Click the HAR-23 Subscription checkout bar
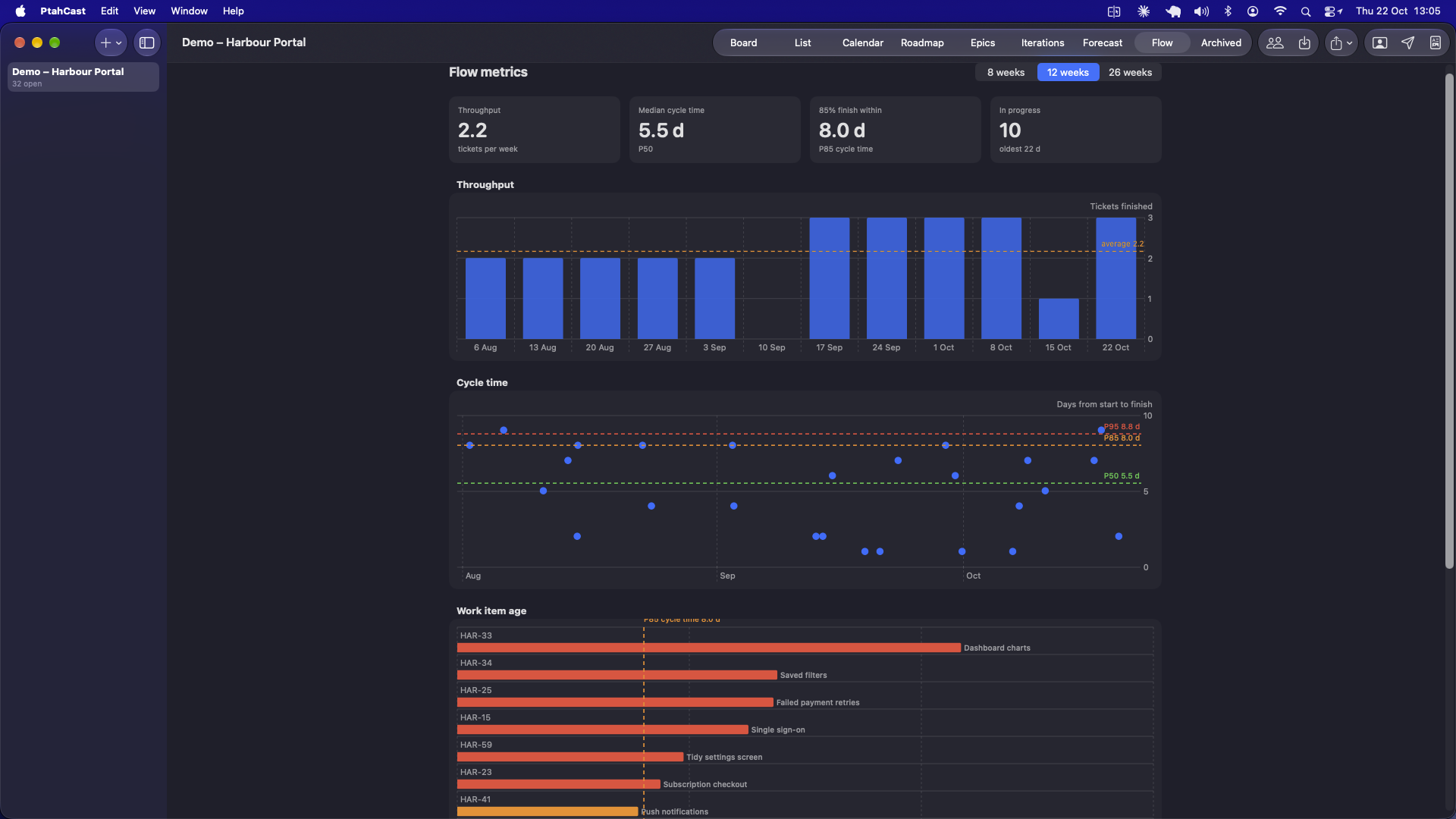1456x819 pixels. pos(559,784)
